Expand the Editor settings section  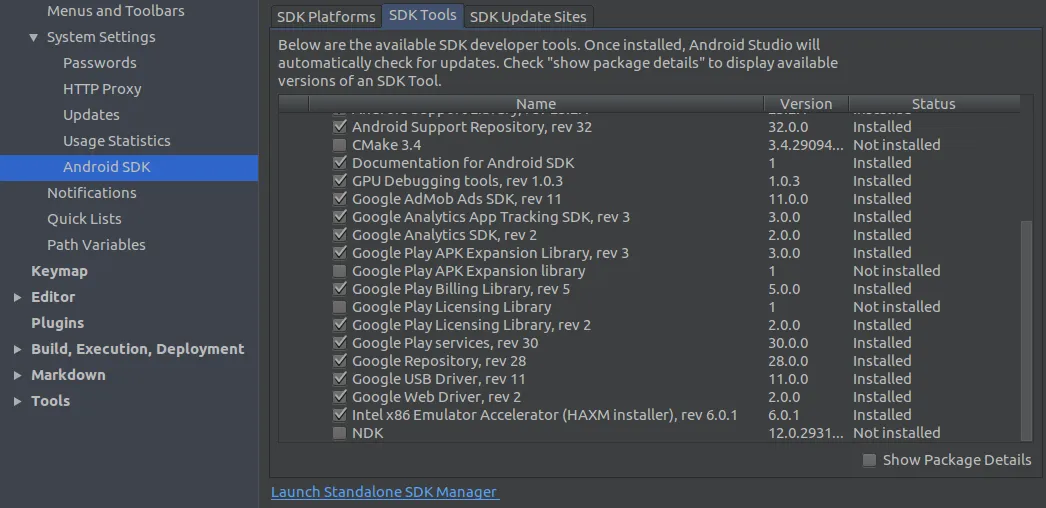click(17, 297)
